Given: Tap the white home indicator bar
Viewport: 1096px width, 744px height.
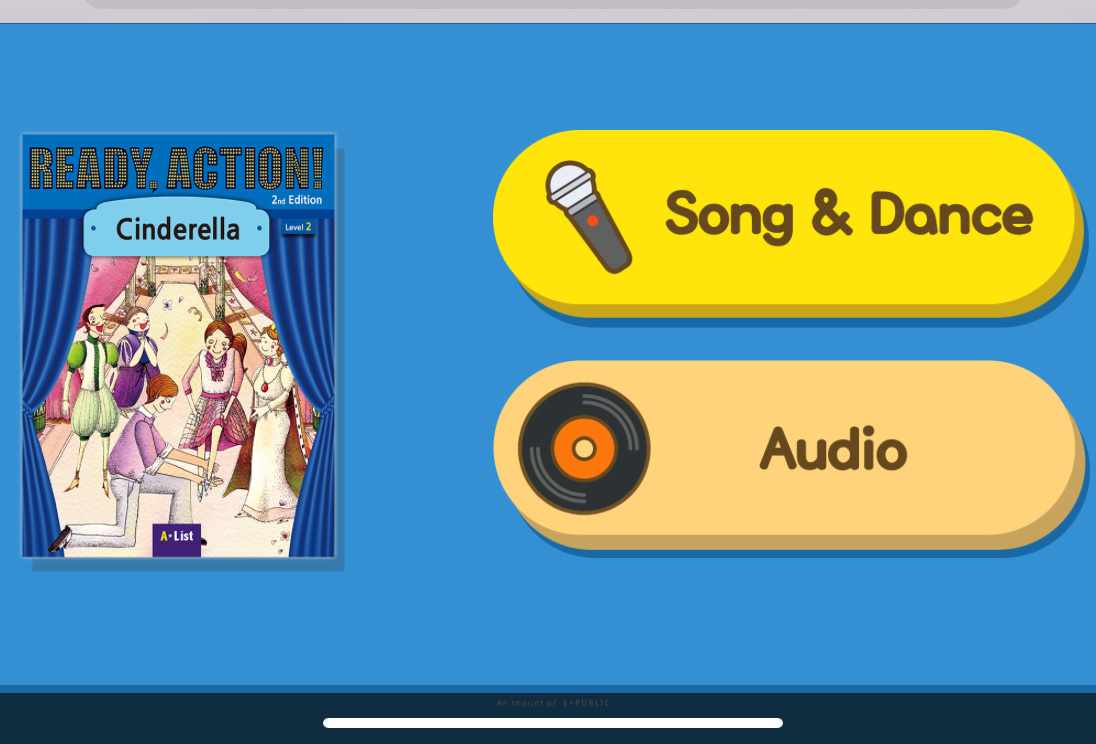Looking at the screenshot, I should (553, 723).
